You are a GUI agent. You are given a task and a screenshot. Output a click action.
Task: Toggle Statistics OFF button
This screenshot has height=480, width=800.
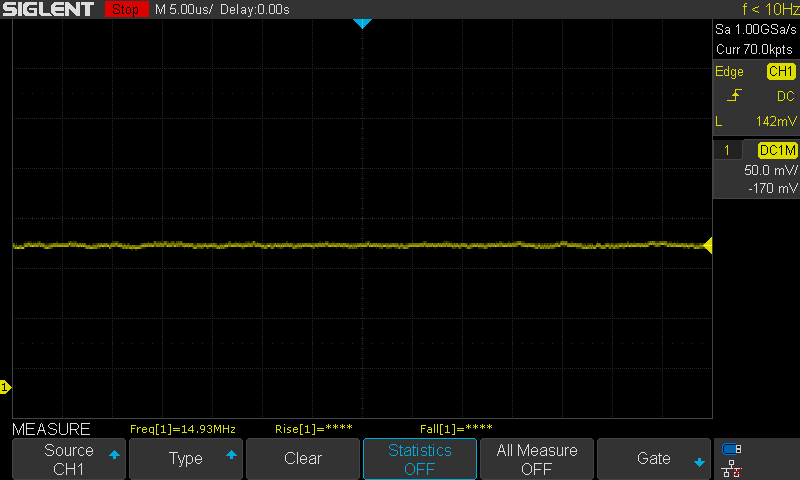click(420, 459)
